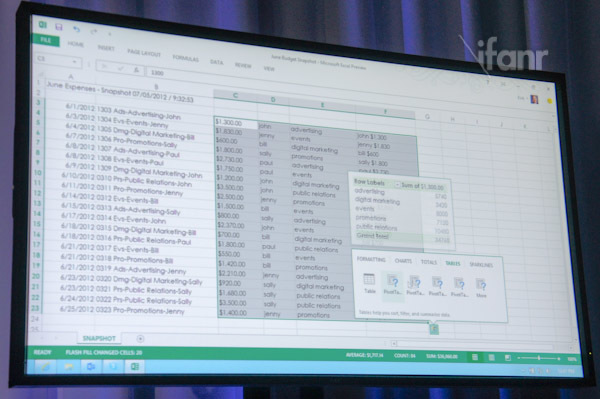Switch to the CHARTS tab in Quick Analysis
600x399 pixels.
click(x=403, y=261)
